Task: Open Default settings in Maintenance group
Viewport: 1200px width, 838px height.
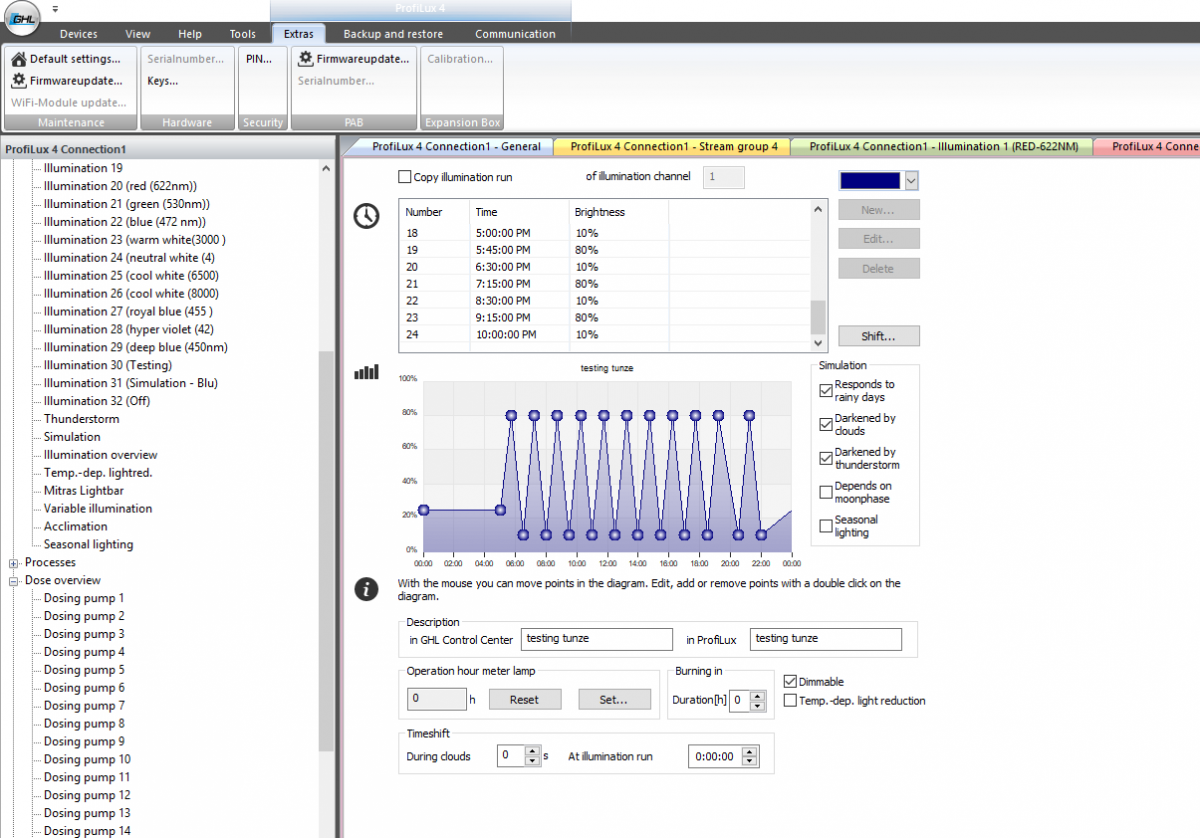Action: pyautogui.click(x=66, y=59)
